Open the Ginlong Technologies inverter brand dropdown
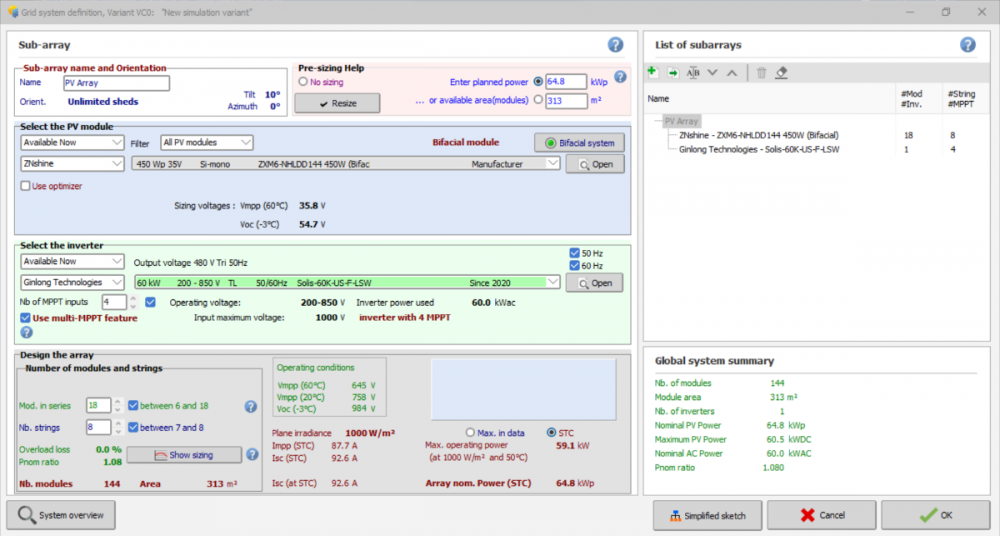This screenshot has width=1000, height=536. click(72, 283)
